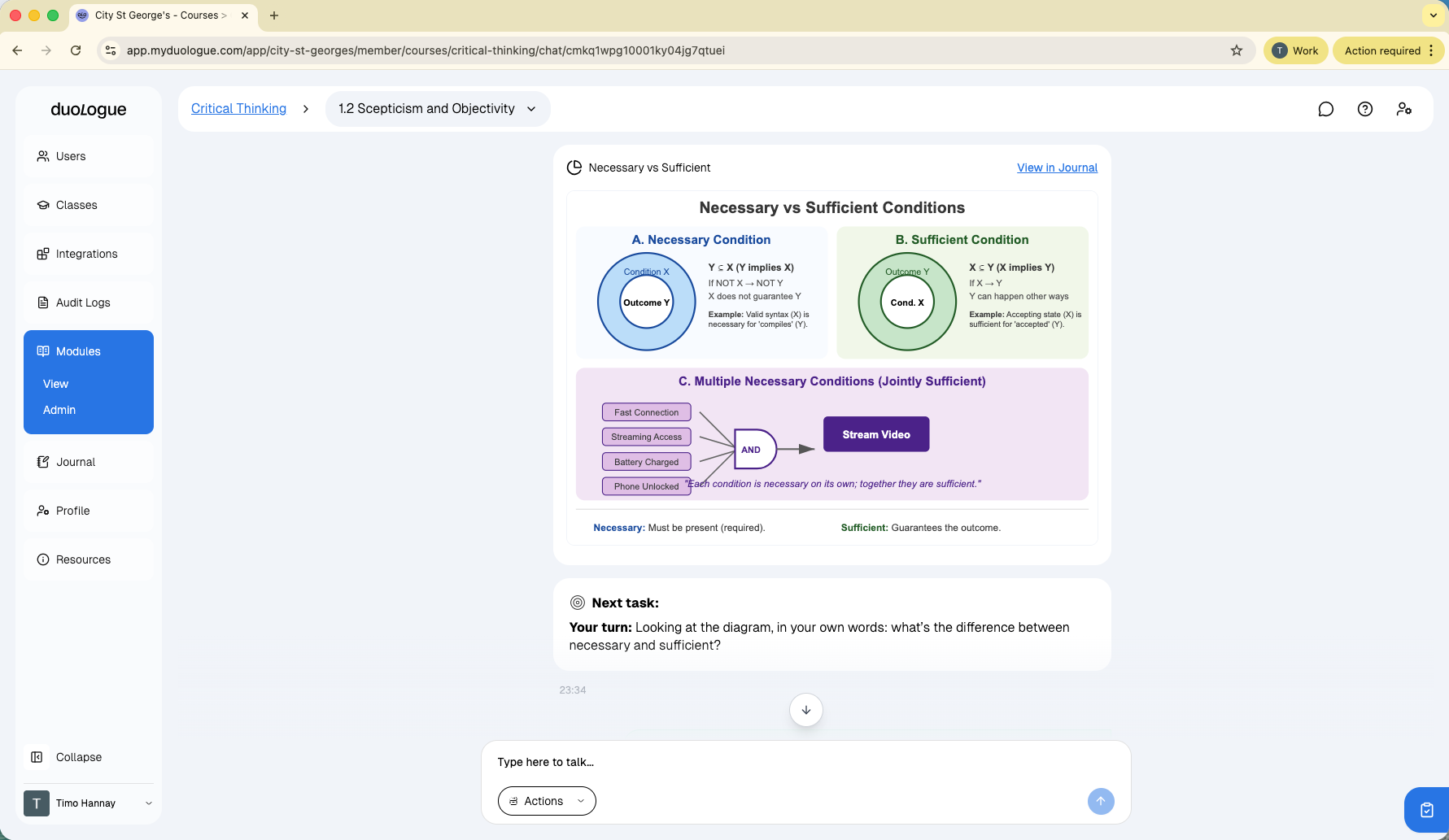Image resolution: width=1449 pixels, height=840 pixels.
Task: Select Modules in the sidebar
Action: (89, 351)
